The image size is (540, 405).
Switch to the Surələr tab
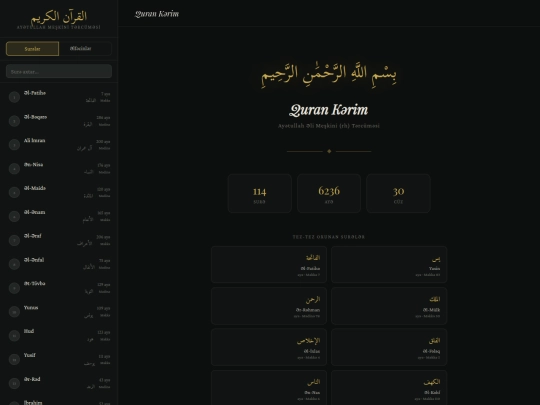coord(32,49)
